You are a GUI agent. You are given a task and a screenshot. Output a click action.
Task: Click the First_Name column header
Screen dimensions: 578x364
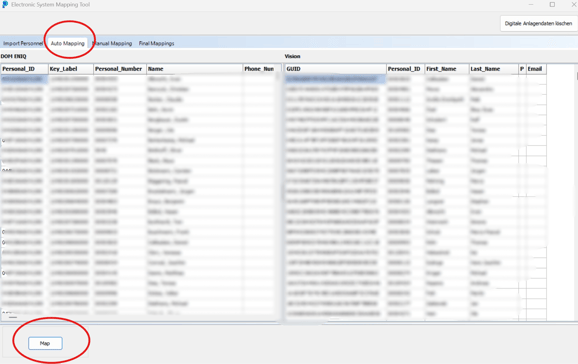point(446,69)
